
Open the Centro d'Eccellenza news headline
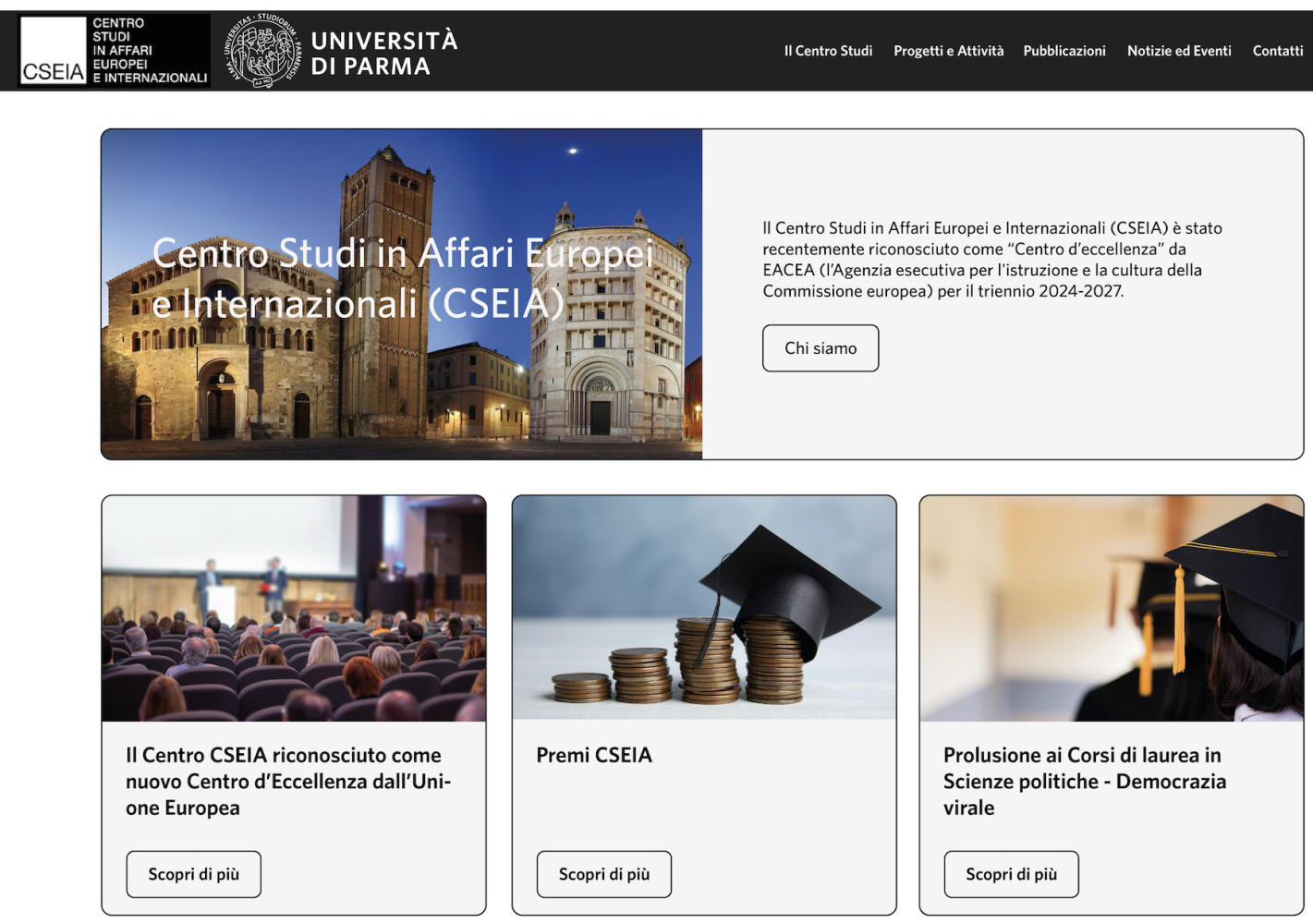pos(288,781)
